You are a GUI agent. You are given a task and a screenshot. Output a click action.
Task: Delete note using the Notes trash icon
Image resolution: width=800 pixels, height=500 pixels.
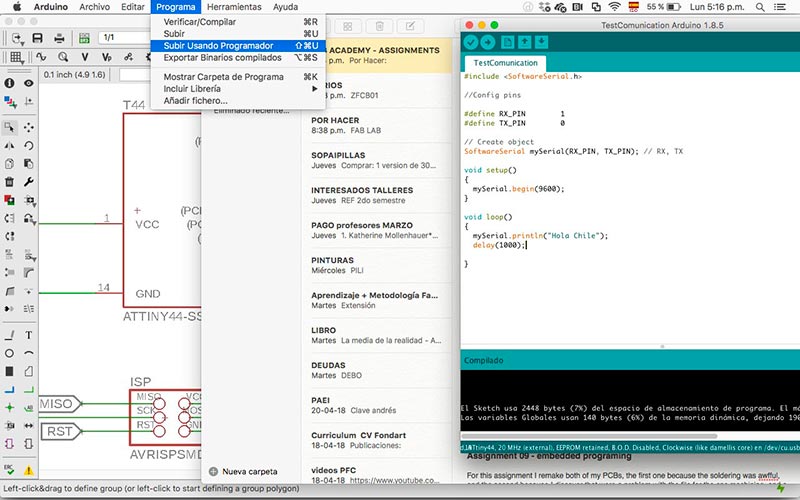380,26
